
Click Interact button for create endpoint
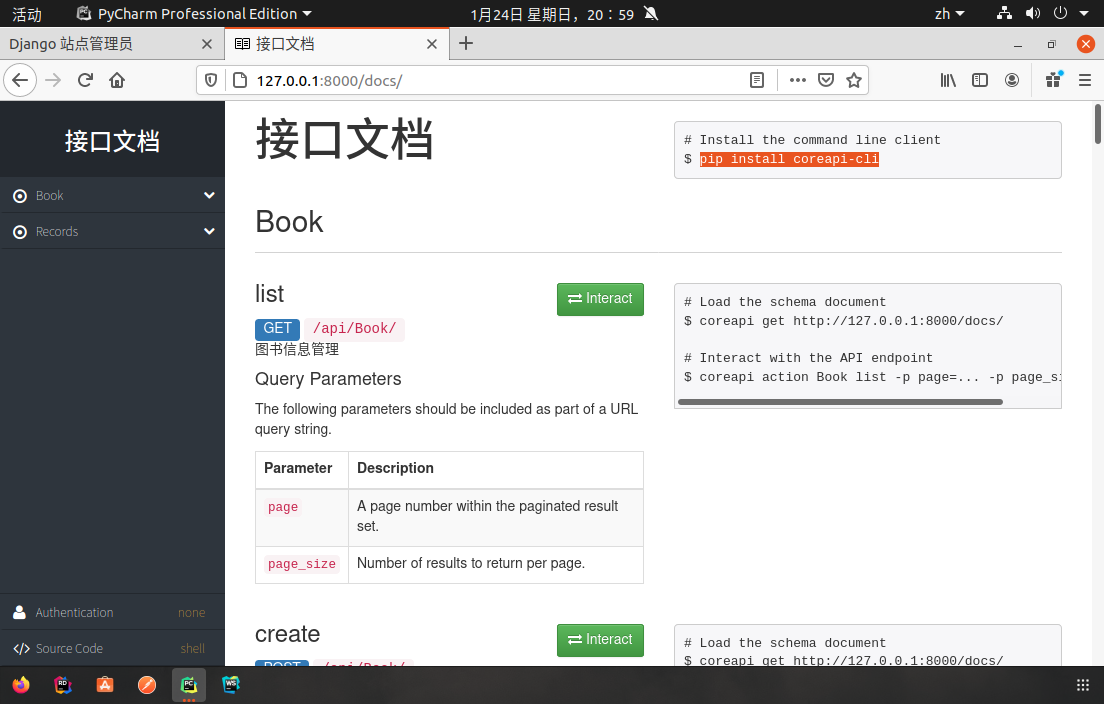coord(600,640)
